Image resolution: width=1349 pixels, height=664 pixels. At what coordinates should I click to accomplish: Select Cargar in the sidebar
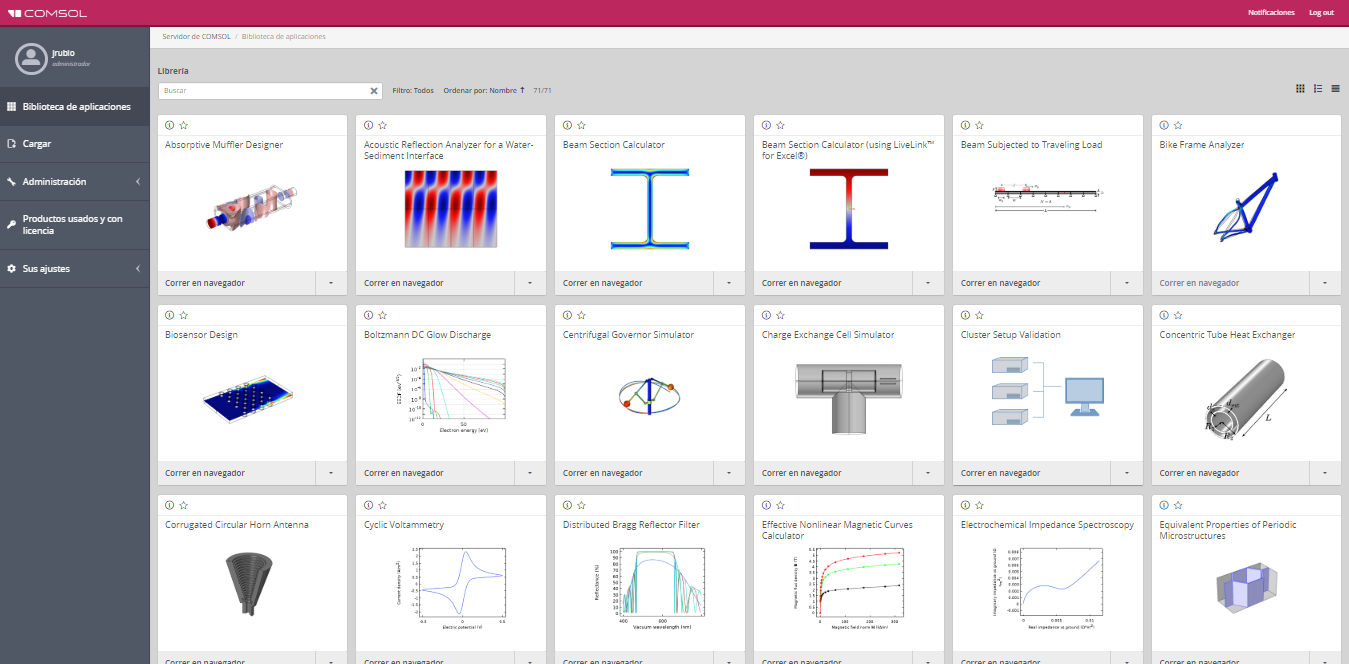click(x=37, y=144)
